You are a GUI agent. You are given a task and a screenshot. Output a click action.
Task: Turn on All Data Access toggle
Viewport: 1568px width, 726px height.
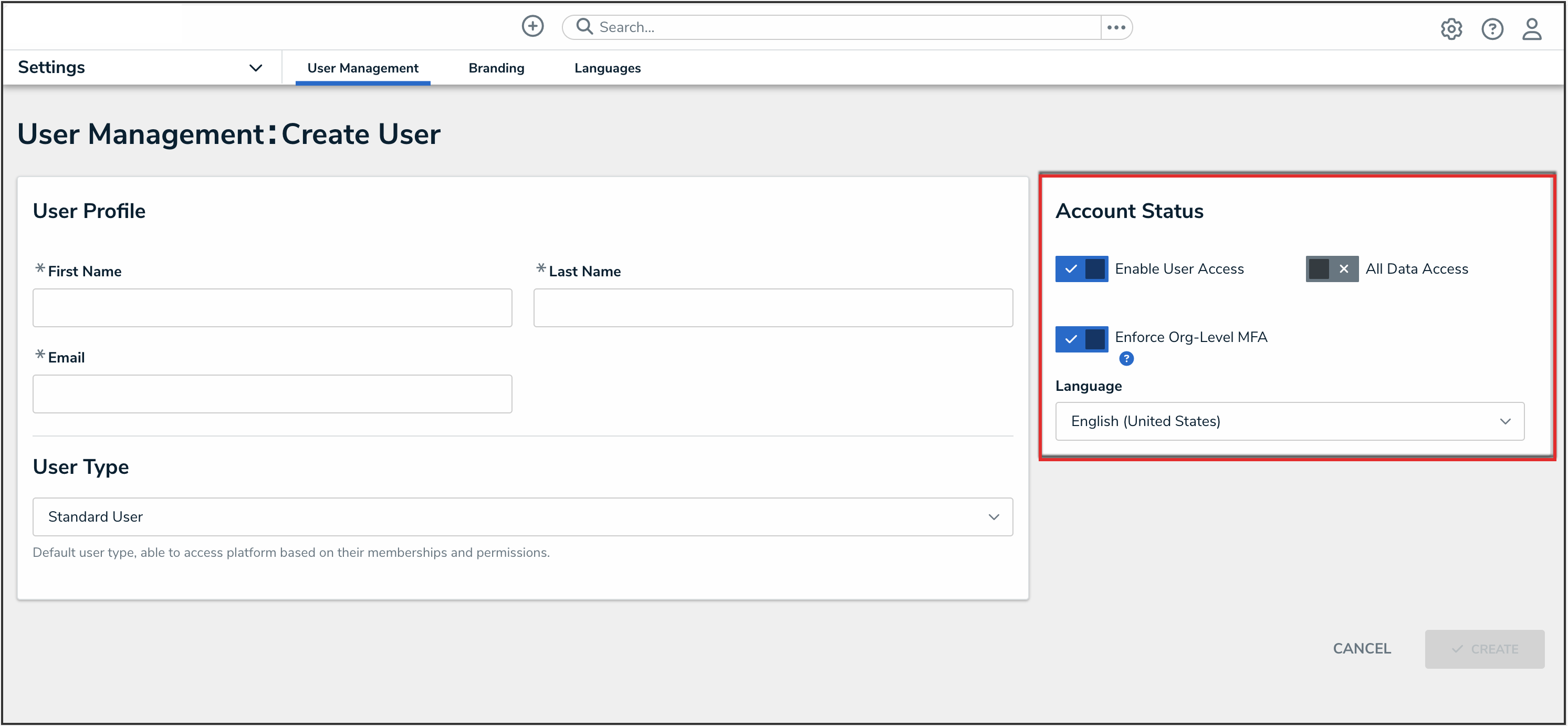1331,268
